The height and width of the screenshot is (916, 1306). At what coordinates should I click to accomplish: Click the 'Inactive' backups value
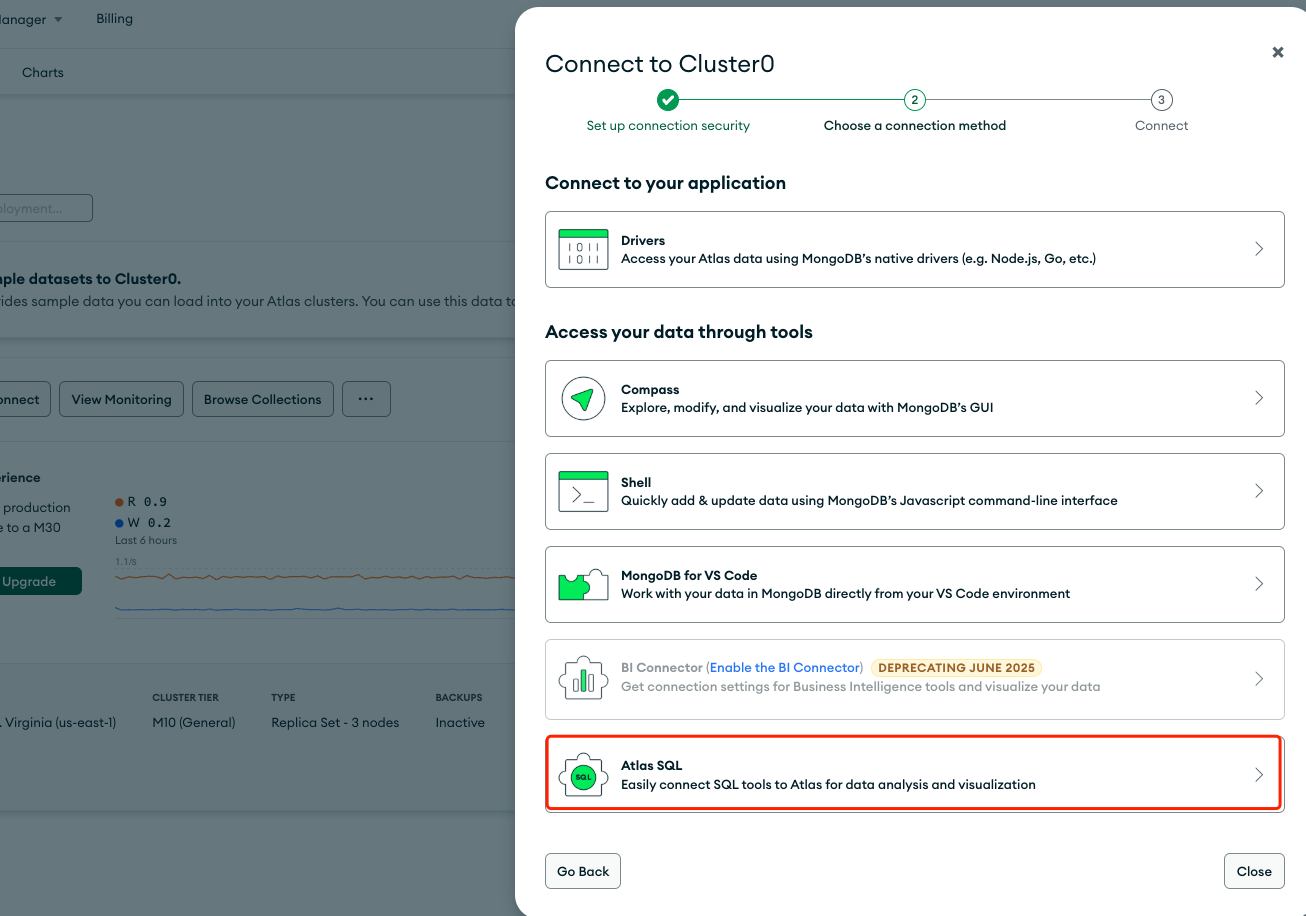(460, 722)
